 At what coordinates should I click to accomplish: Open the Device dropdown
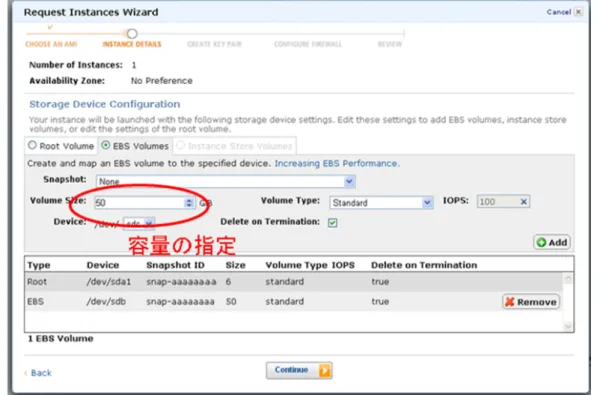coord(139,223)
